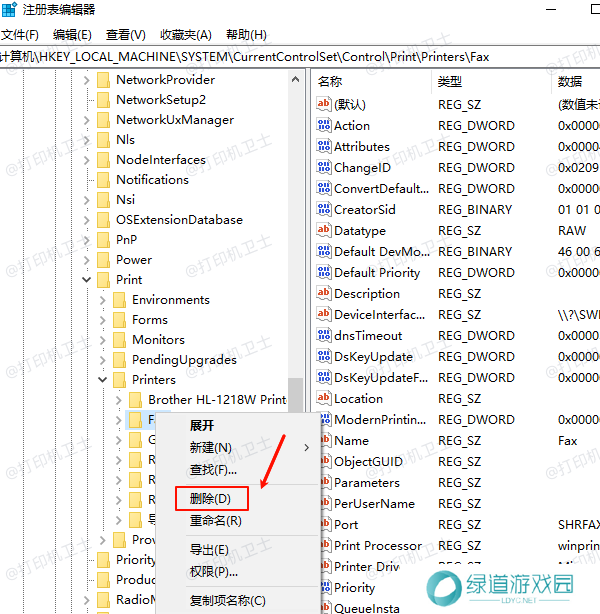Select the ModernPrintin... value
The height and width of the screenshot is (614, 600).
(380, 419)
